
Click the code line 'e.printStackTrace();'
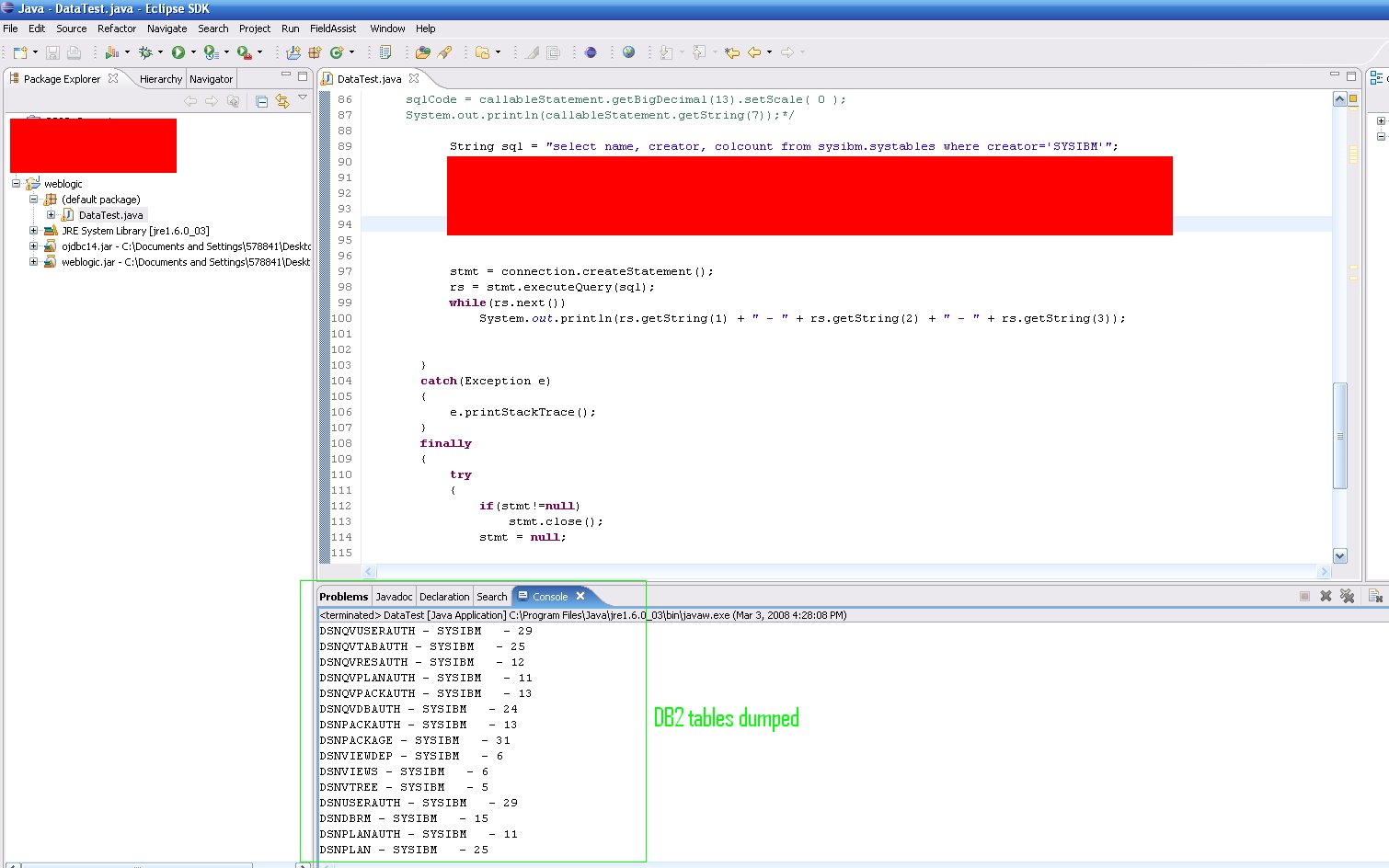click(522, 412)
